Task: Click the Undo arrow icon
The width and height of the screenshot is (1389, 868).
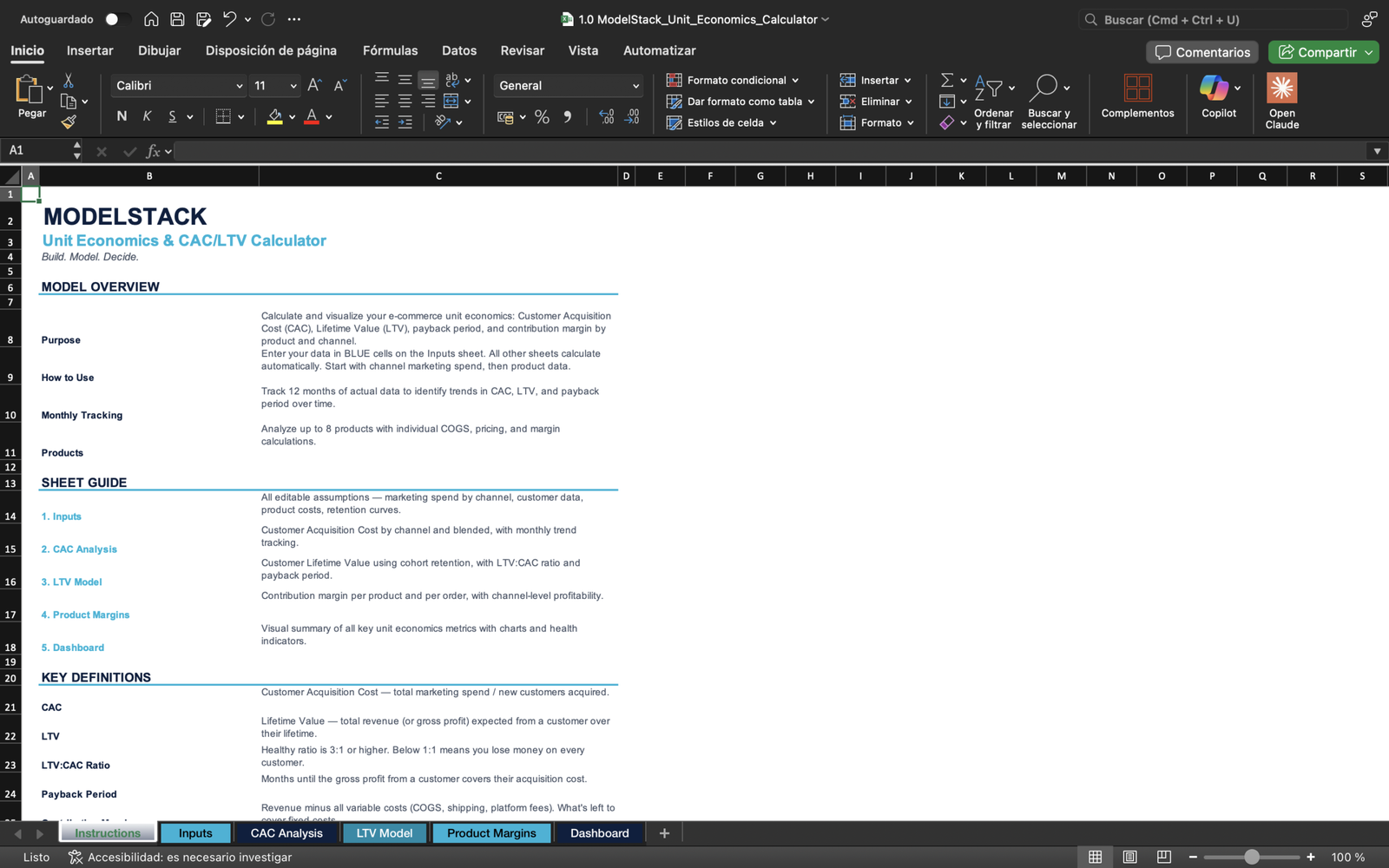Action: [x=229, y=19]
